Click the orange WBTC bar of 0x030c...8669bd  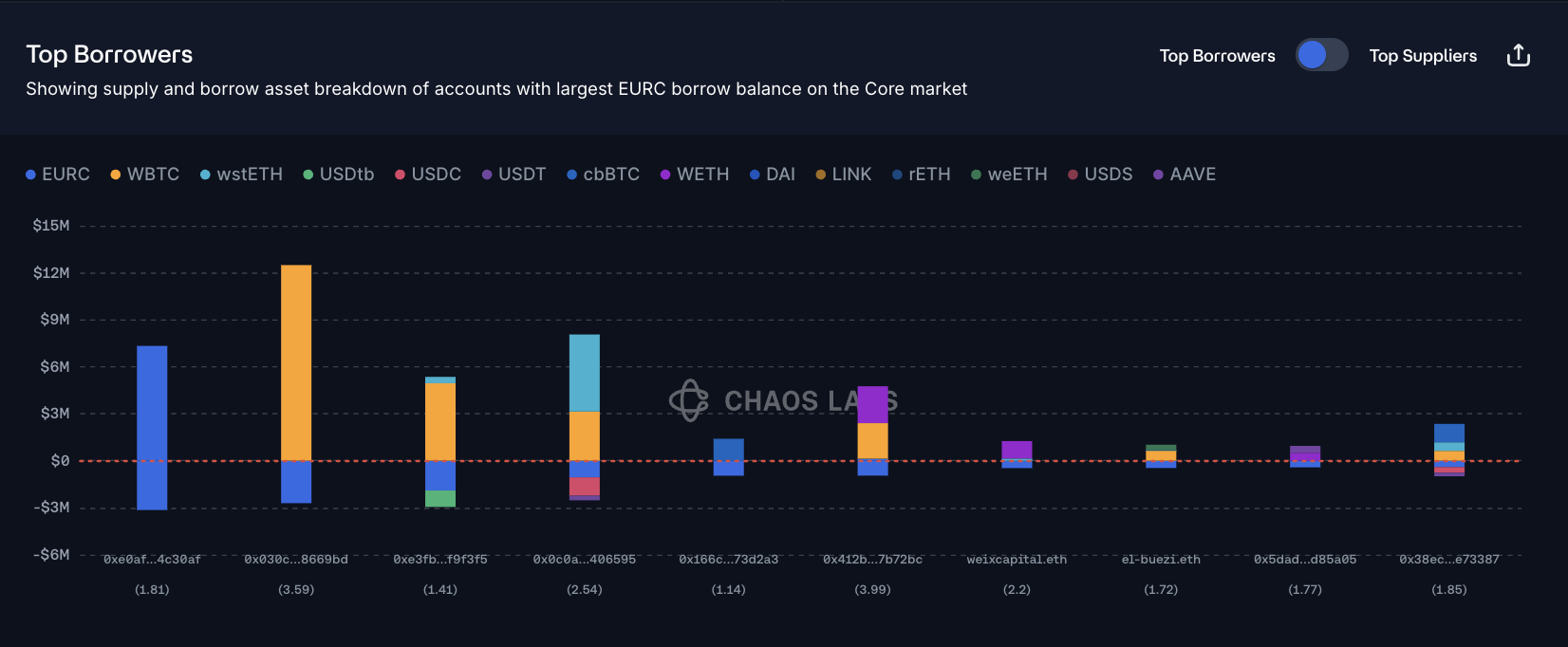click(x=296, y=362)
